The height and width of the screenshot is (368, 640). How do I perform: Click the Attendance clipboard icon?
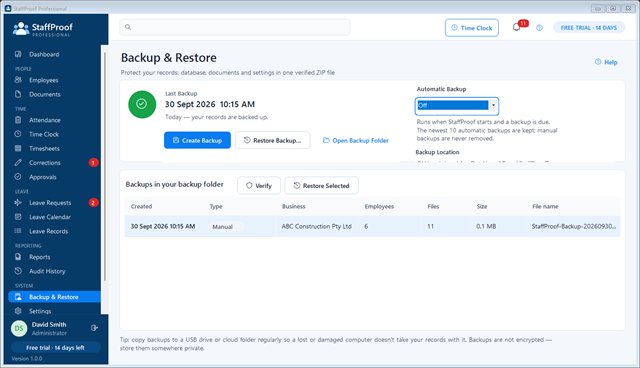click(x=18, y=120)
